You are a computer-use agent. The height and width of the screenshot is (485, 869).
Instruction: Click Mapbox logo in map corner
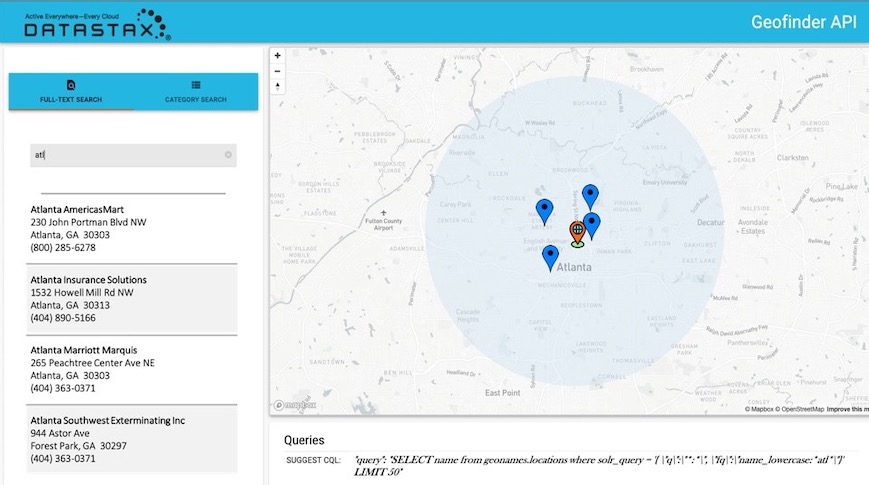[x=296, y=405]
